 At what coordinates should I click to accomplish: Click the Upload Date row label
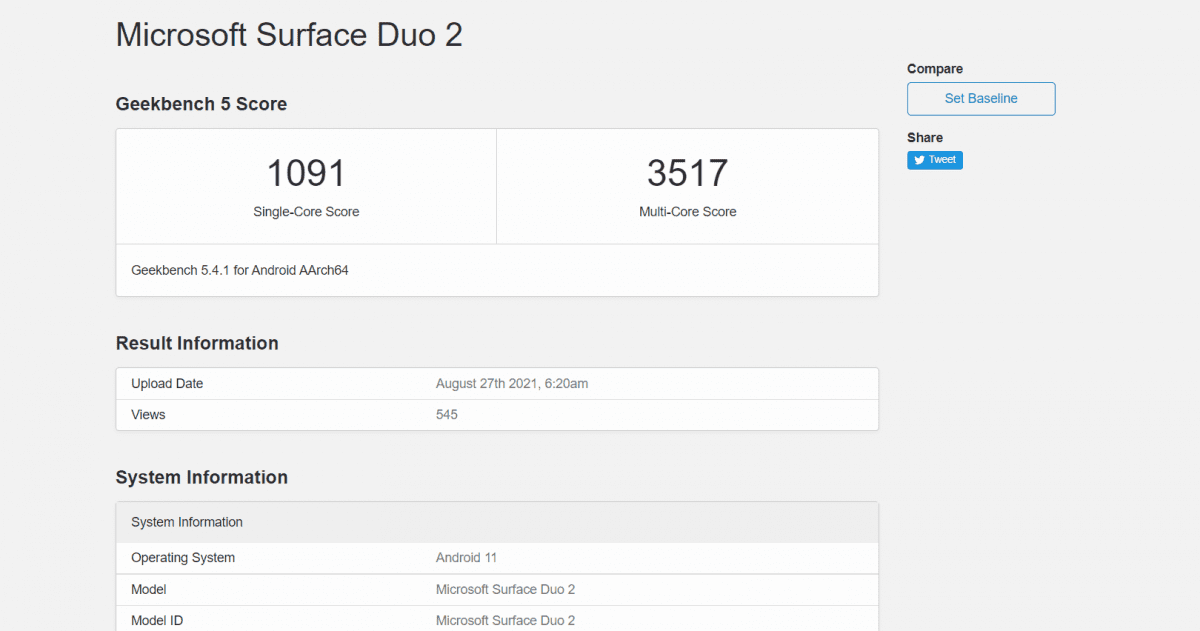[167, 384]
